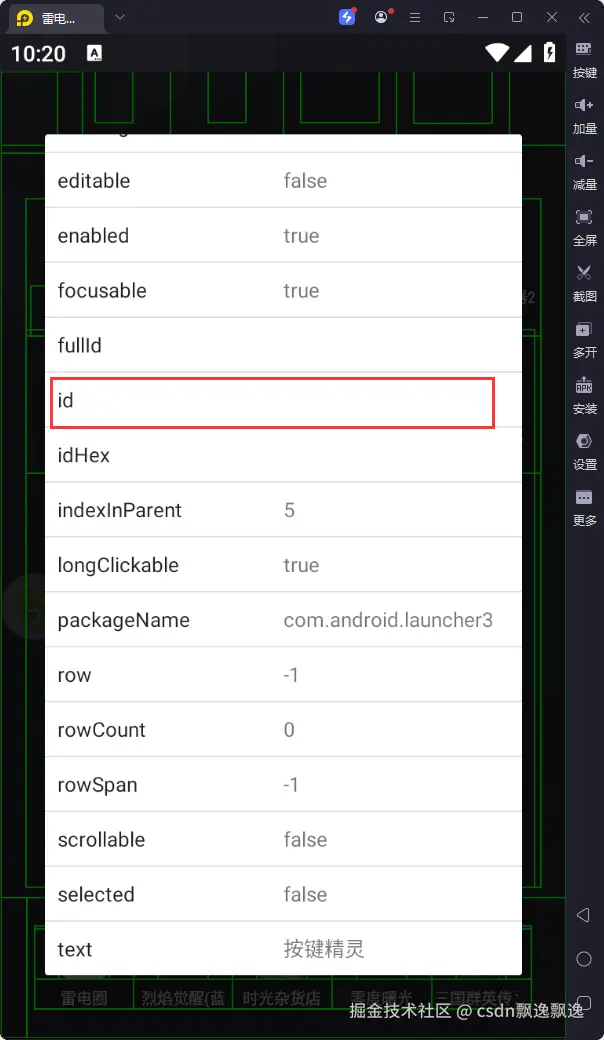The width and height of the screenshot is (604, 1040).
Task: Lower volume with the 减量 icon
Action: [x=584, y=170]
